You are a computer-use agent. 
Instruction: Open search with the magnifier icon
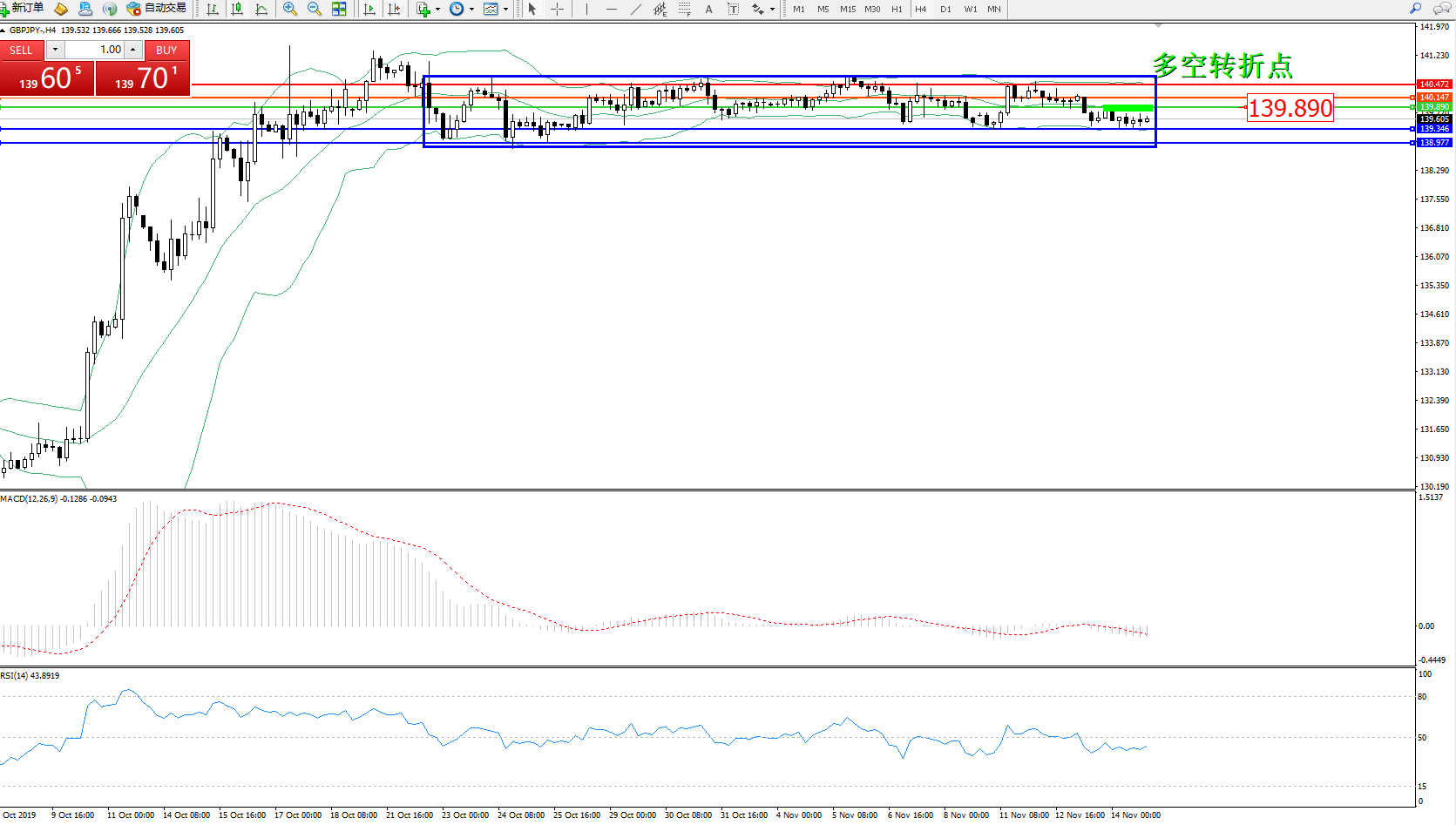pyautogui.click(x=1416, y=9)
